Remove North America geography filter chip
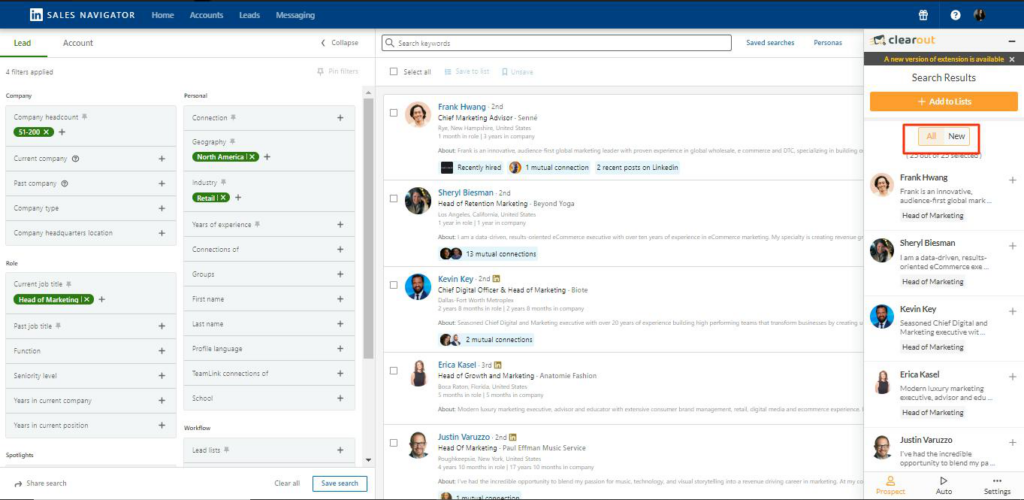This screenshot has height=500, width=1024. (252, 157)
